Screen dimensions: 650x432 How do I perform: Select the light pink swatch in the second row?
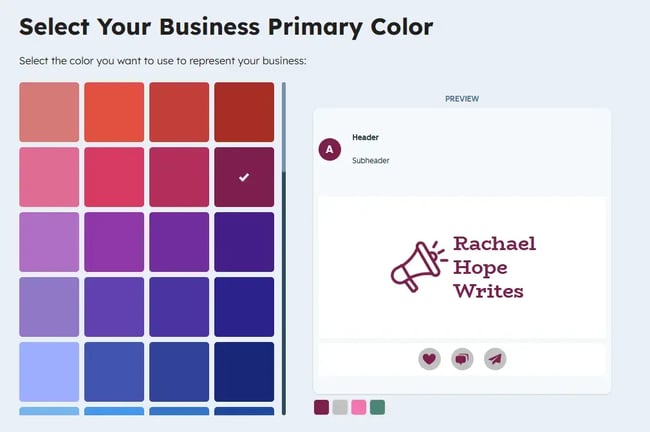coord(49,177)
